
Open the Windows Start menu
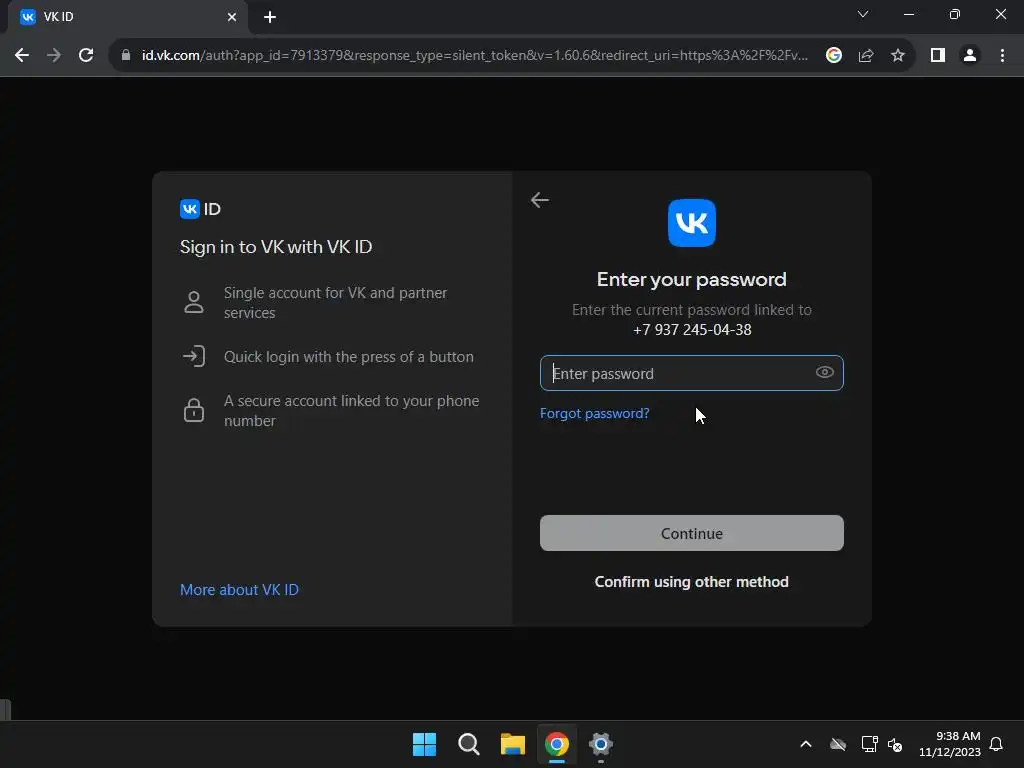[424, 744]
